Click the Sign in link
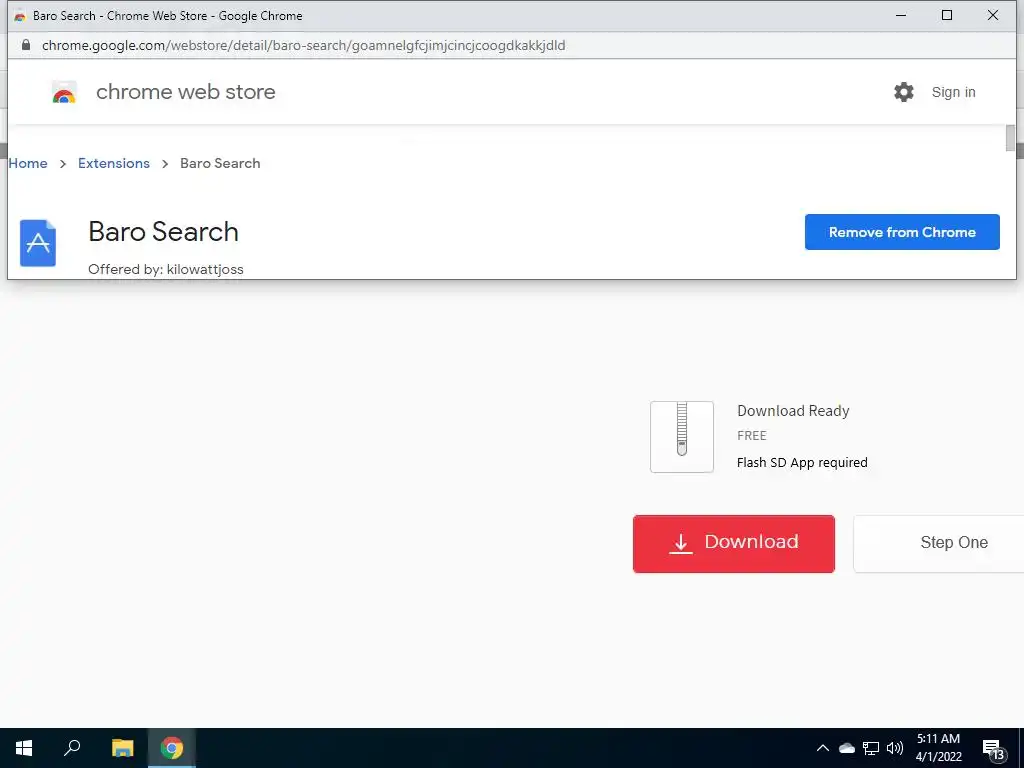The width and height of the screenshot is (1024, 768). point(953,93)
